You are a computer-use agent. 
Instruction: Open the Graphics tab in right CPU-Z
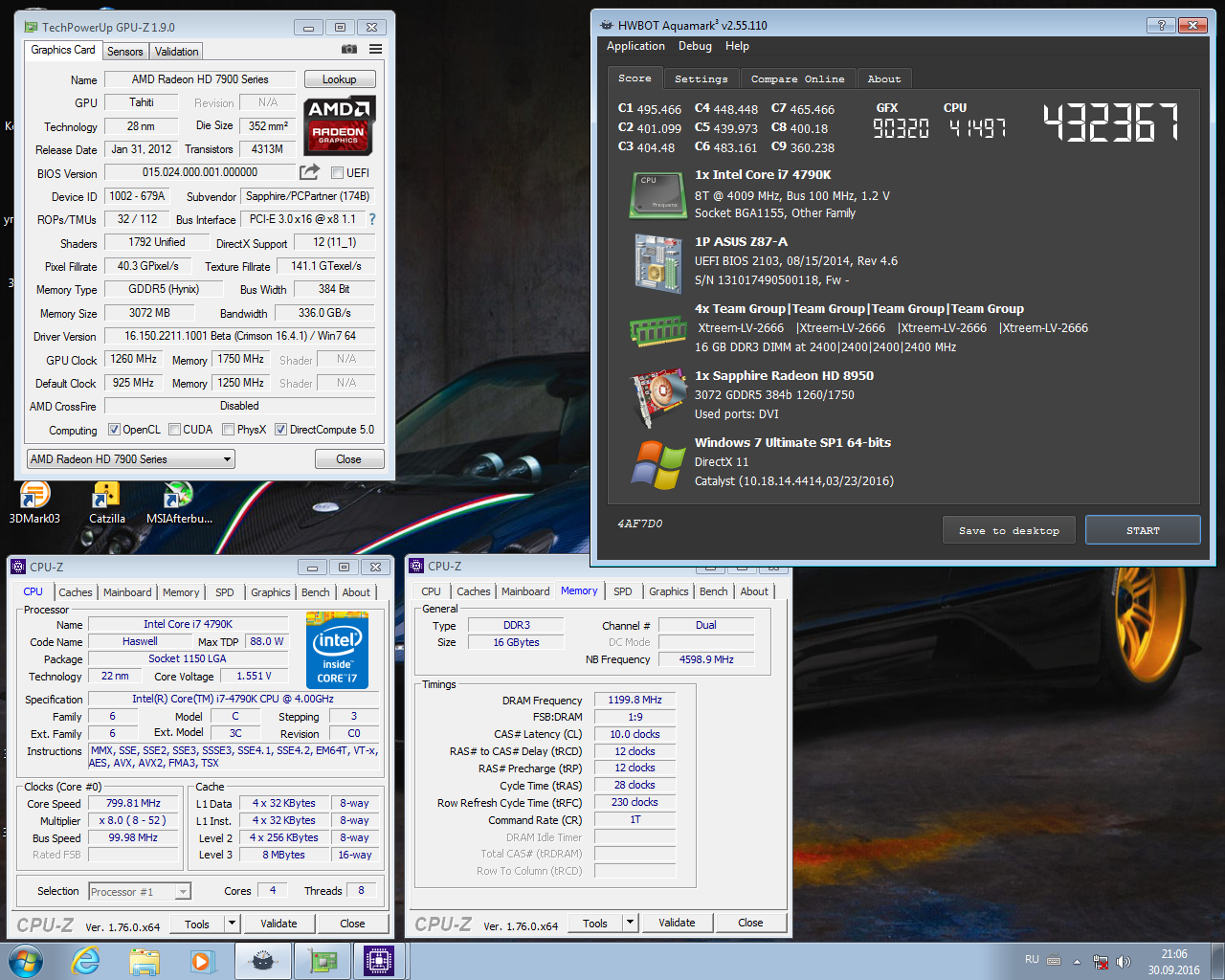click(x=668, y=591)
